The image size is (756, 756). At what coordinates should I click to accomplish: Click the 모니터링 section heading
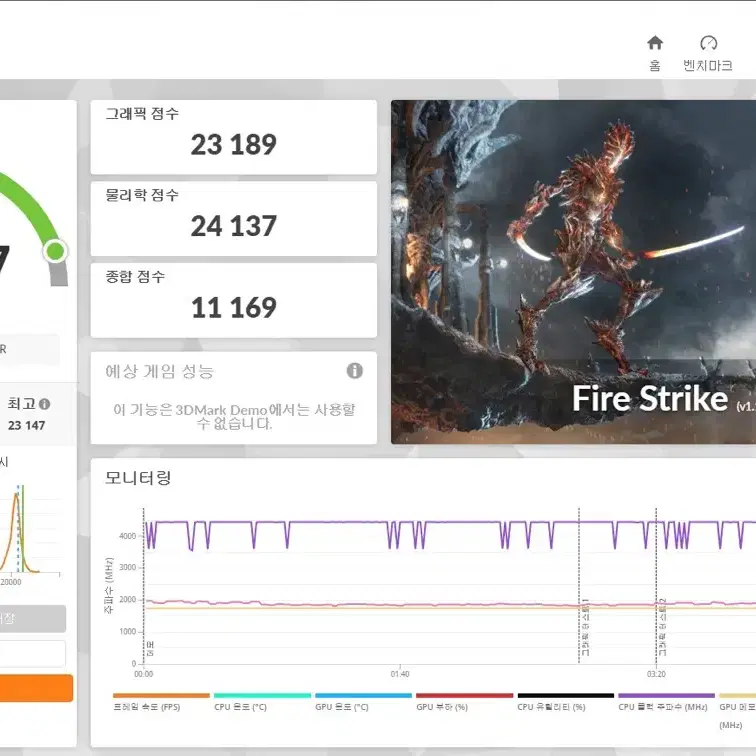point(138,478)
